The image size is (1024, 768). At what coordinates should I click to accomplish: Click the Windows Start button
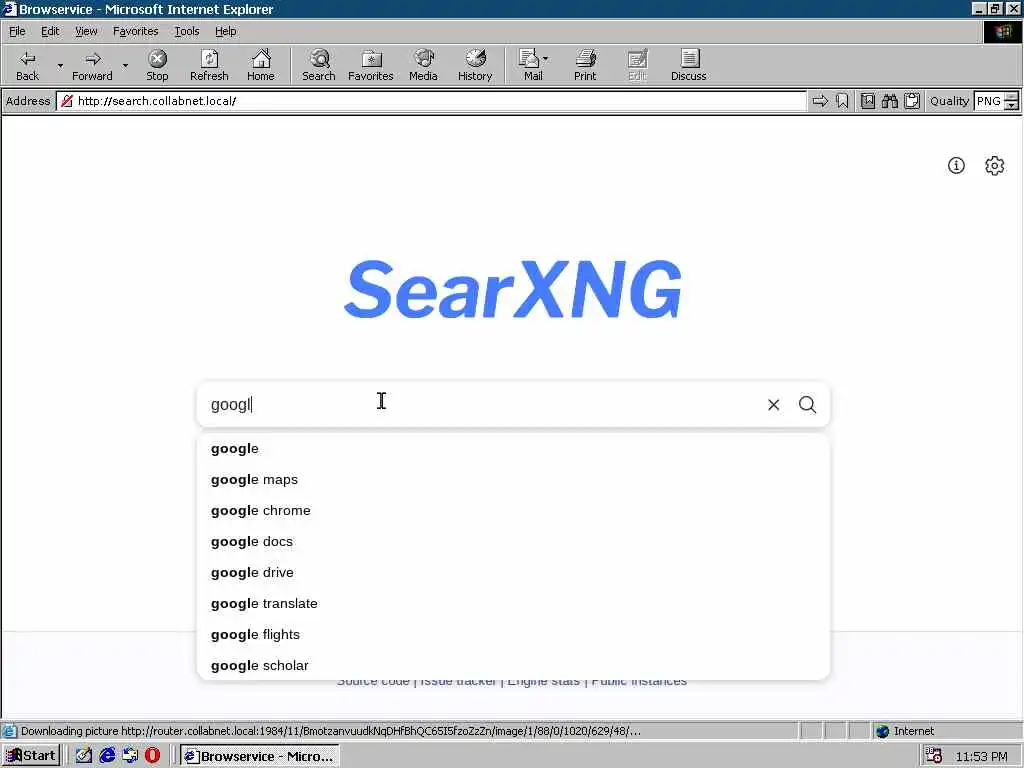click(x=31, y=756)
